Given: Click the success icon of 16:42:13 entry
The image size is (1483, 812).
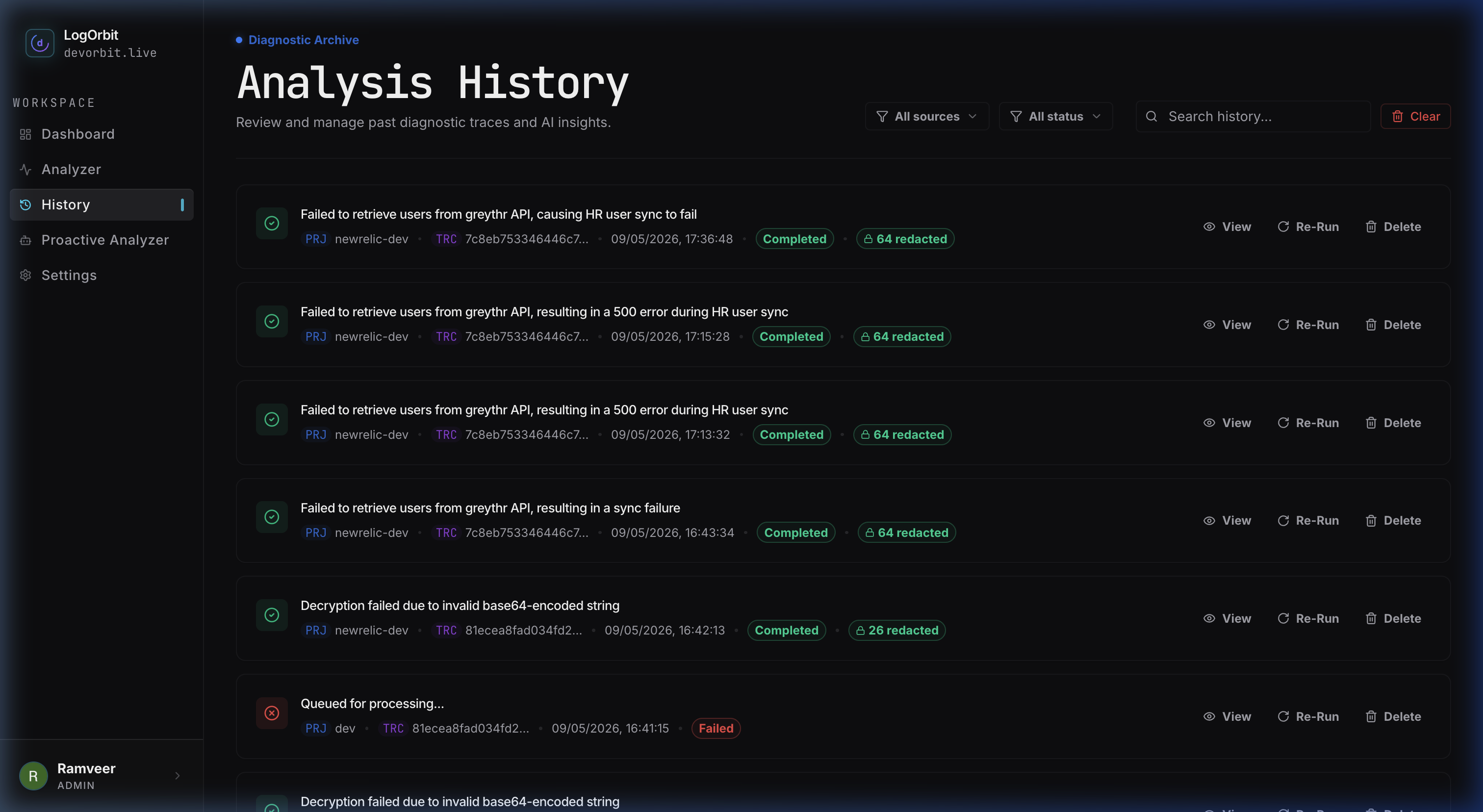Looking at the screenshot, I should pos(272,614).
